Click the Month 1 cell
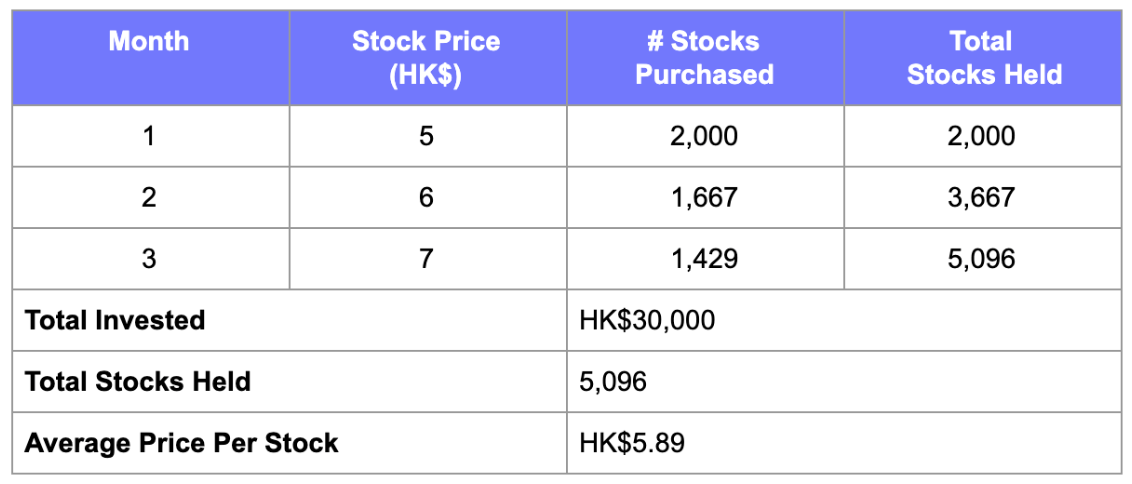The image size is (1132, 484). click(x=150, y=136)
